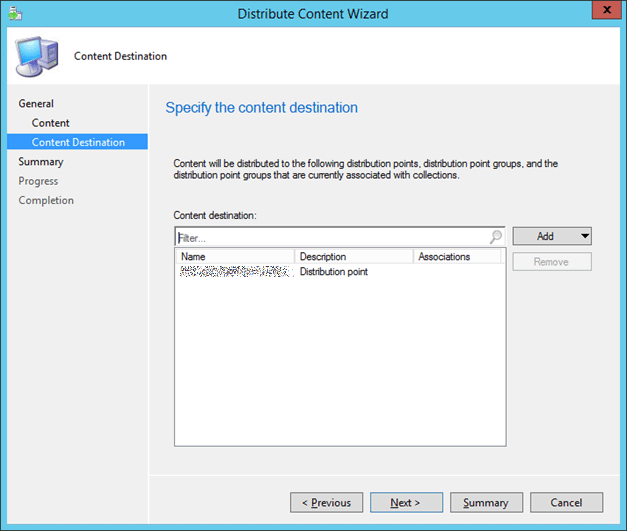
Task: Sort by the Name column header
Action: click(234, 257)
